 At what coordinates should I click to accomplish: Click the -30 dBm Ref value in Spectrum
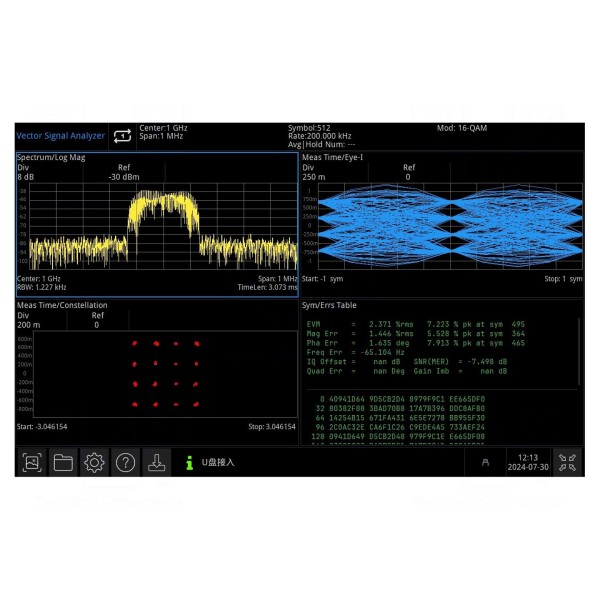(123, 177)
